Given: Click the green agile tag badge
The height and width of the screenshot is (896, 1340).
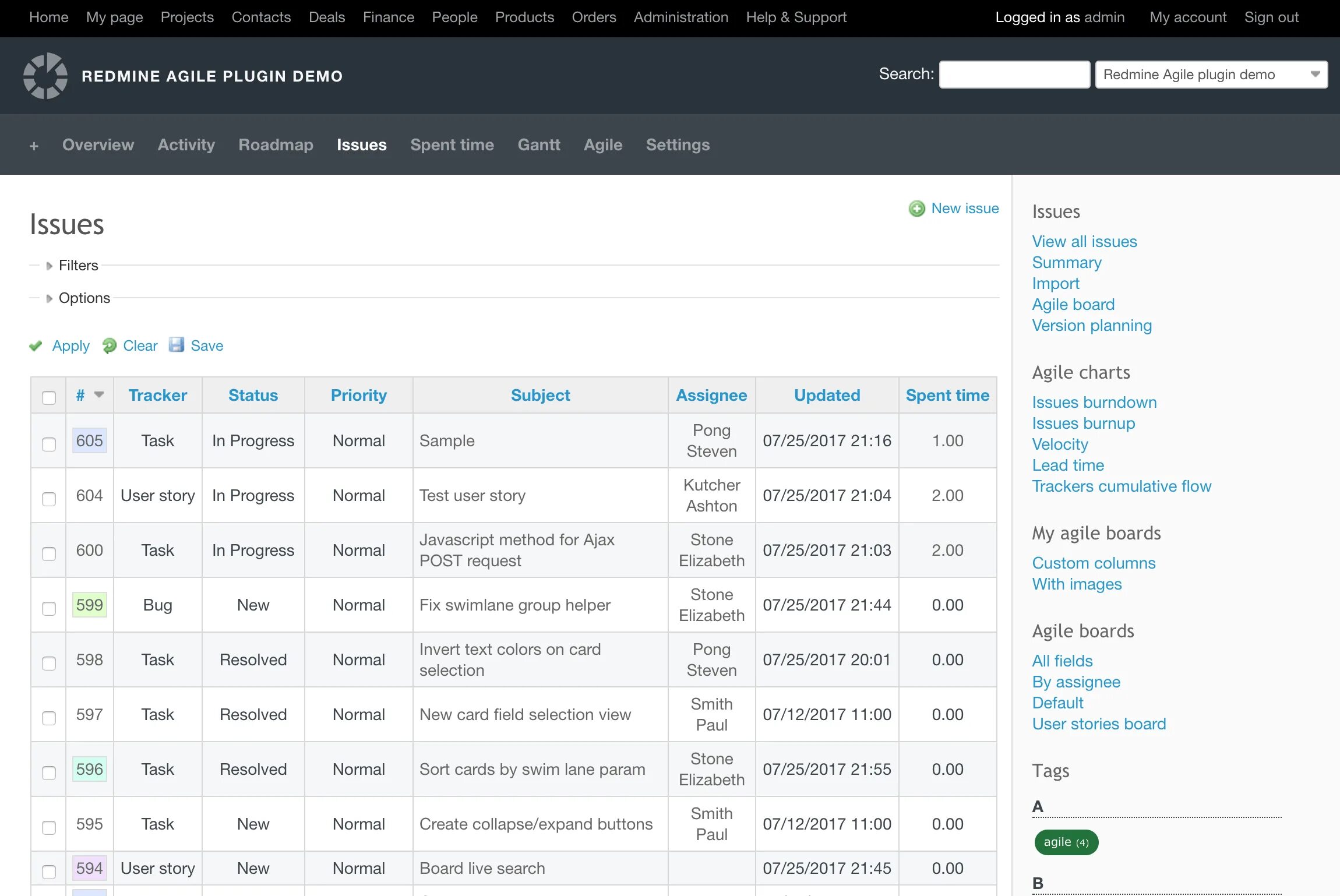Looking at the screenshot, I should coord(1066,842).
